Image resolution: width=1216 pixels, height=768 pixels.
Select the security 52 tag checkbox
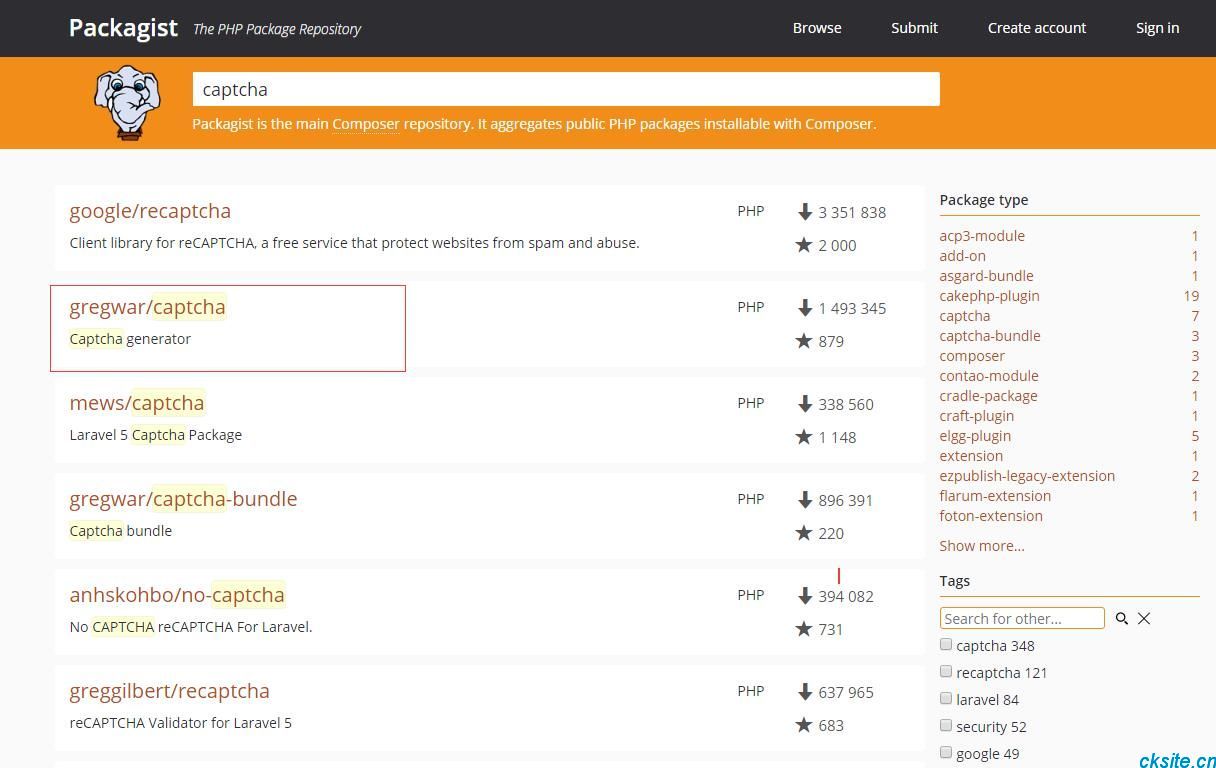[946, 725]
